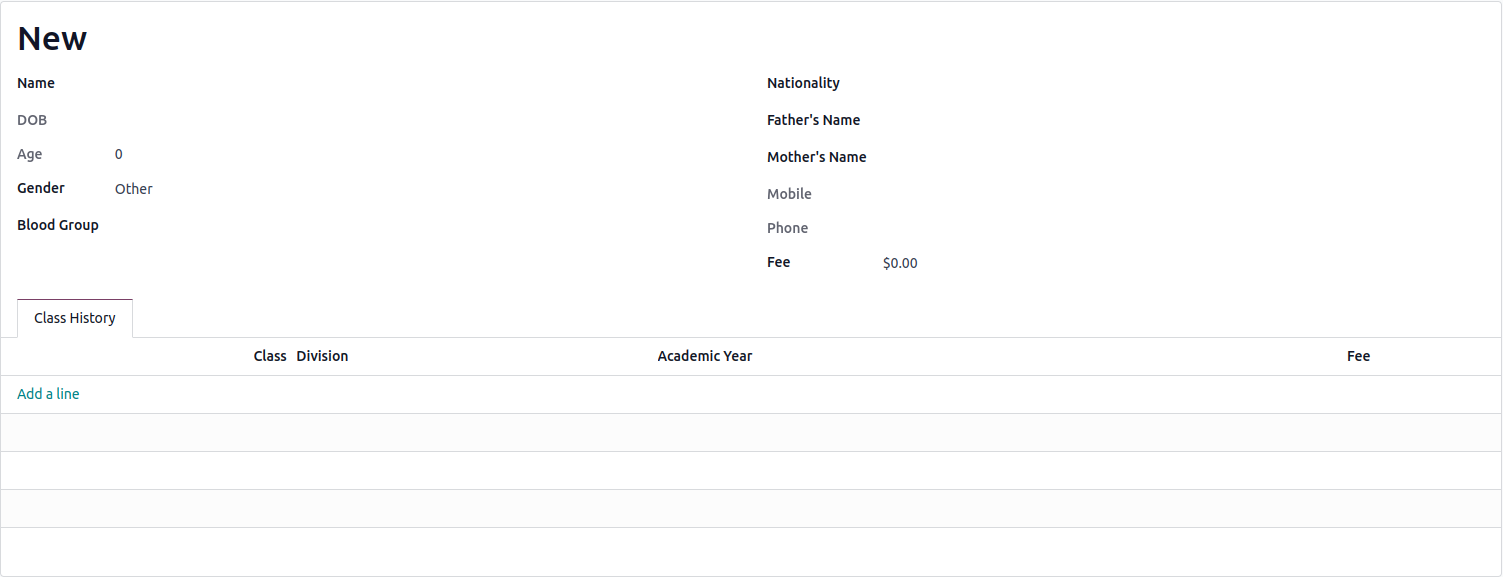Click the Gender field label
The height and width of the screenshot is (577, 1503).
tap(41, 188)
